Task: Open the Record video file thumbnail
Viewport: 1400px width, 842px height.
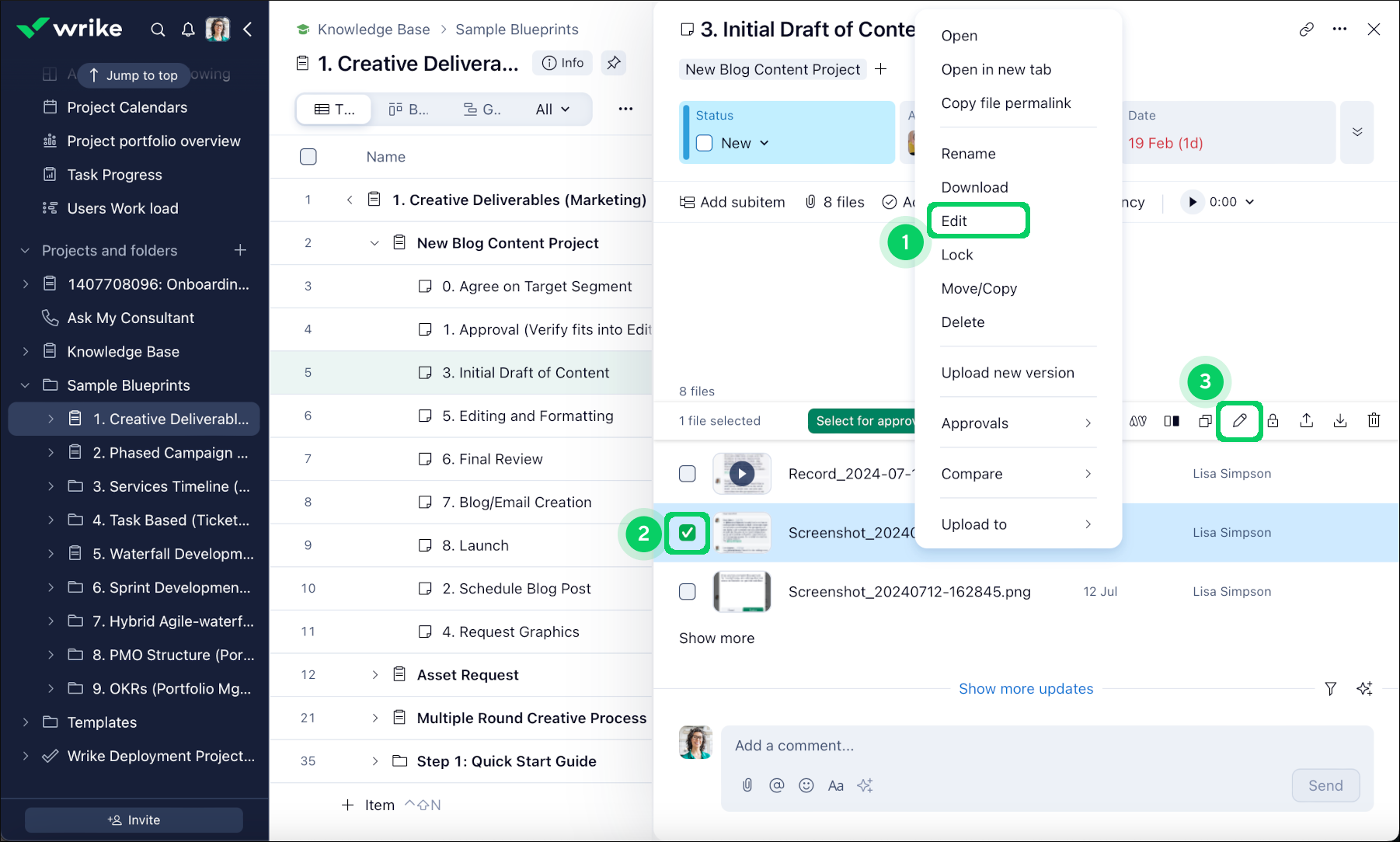Action: [742, 474]
